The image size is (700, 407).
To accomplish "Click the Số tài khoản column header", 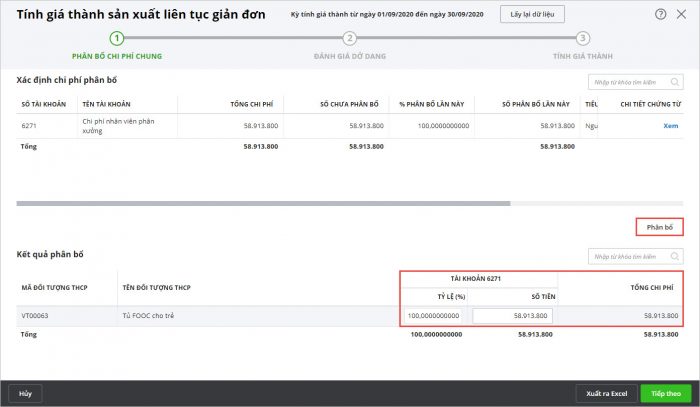I will click(x=41, y=104).
